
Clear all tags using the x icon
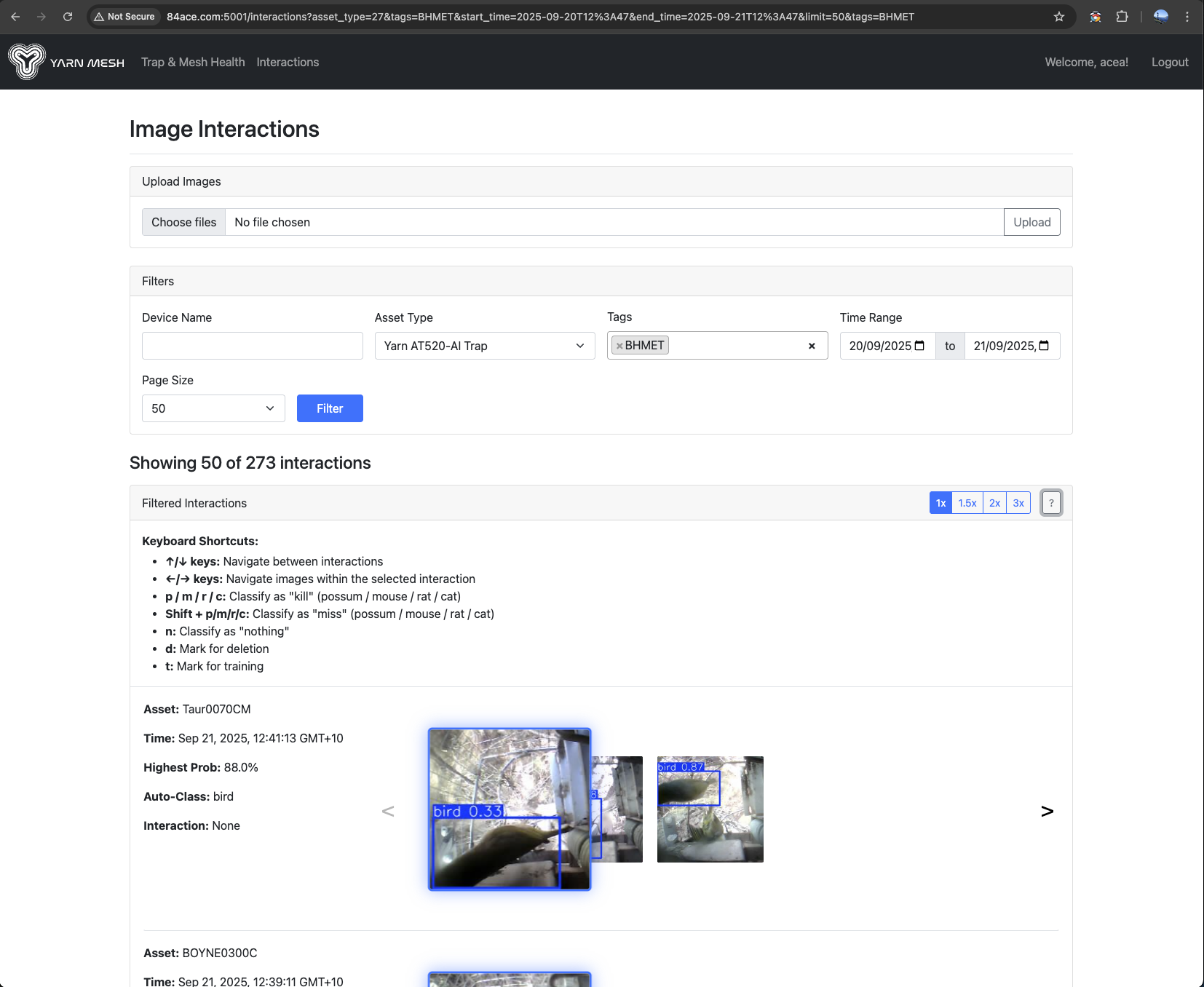(x=812, y=346)
